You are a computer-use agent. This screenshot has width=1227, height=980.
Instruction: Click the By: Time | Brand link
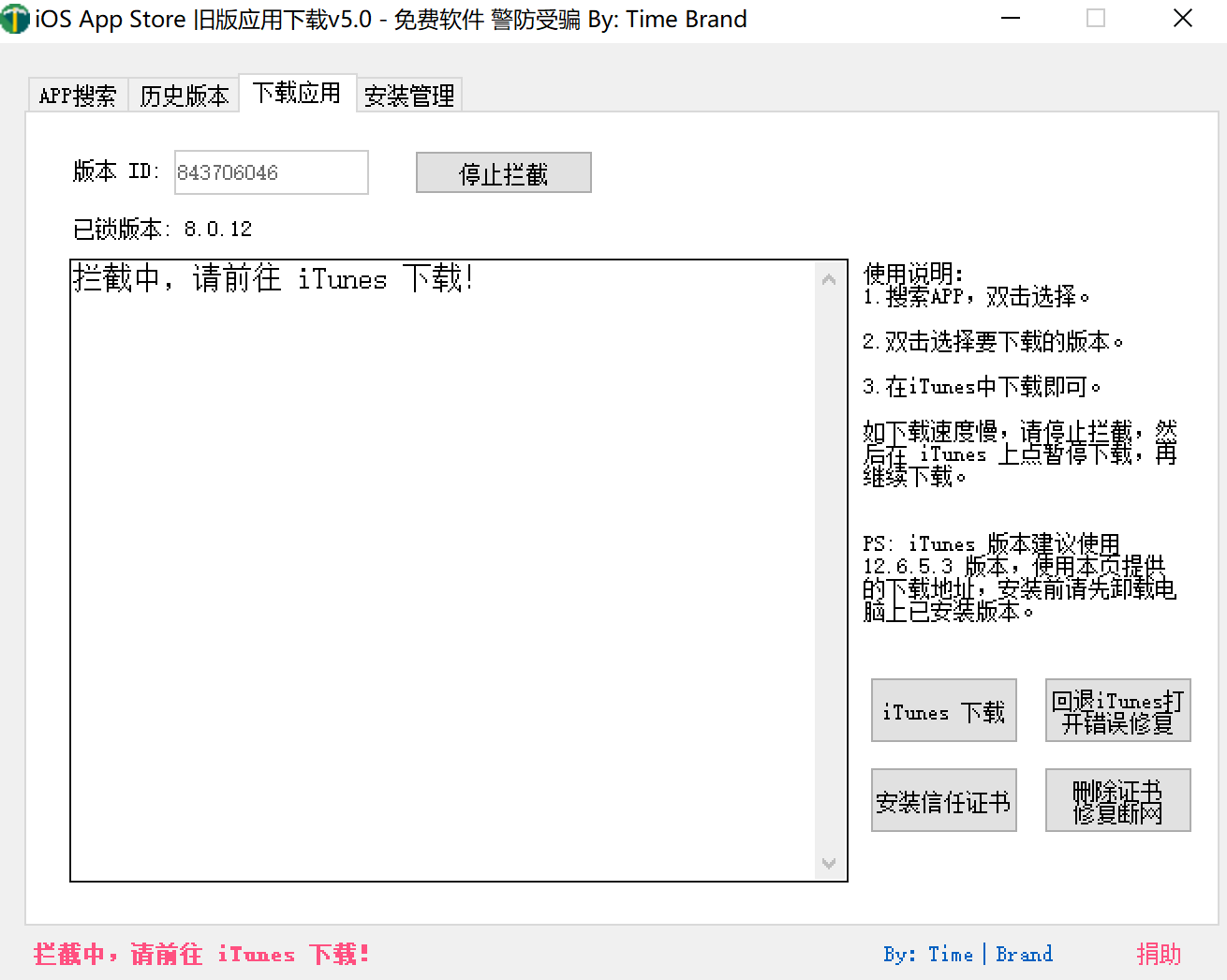coord(968,954)
